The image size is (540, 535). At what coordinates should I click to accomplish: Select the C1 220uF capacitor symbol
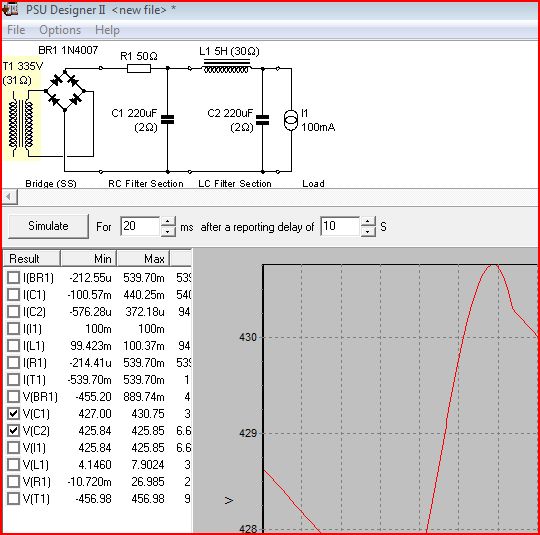click(x=168, y=120)
